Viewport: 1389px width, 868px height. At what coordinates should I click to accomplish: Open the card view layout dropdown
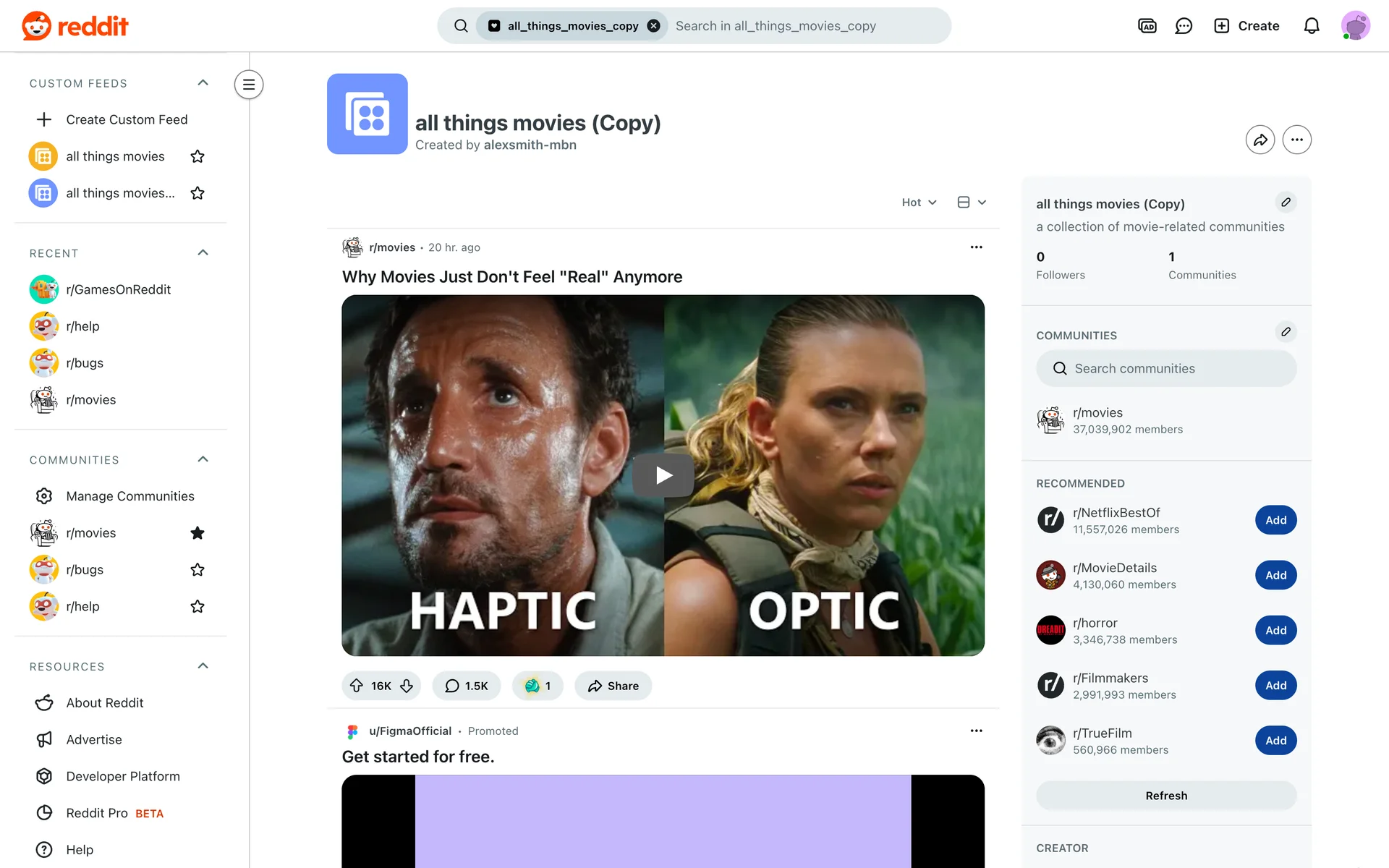click(972, 203)
